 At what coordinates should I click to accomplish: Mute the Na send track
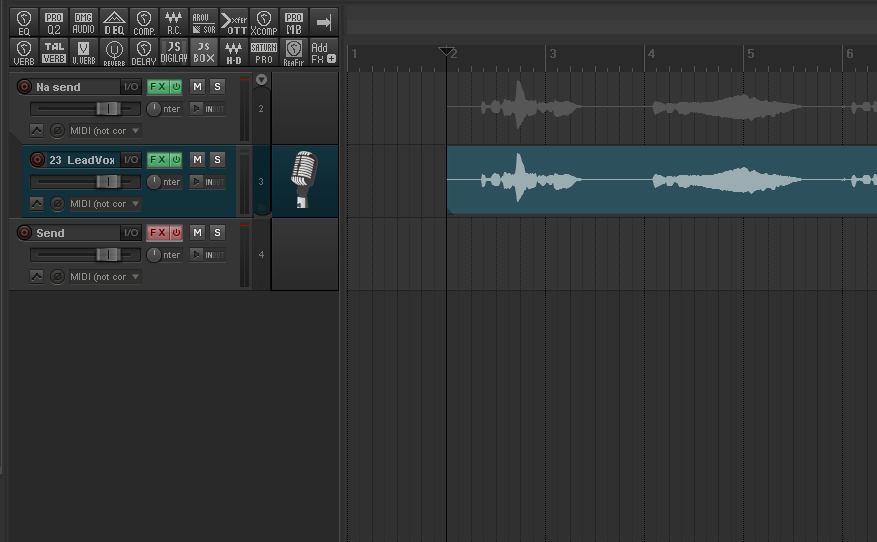pos(197,87)
